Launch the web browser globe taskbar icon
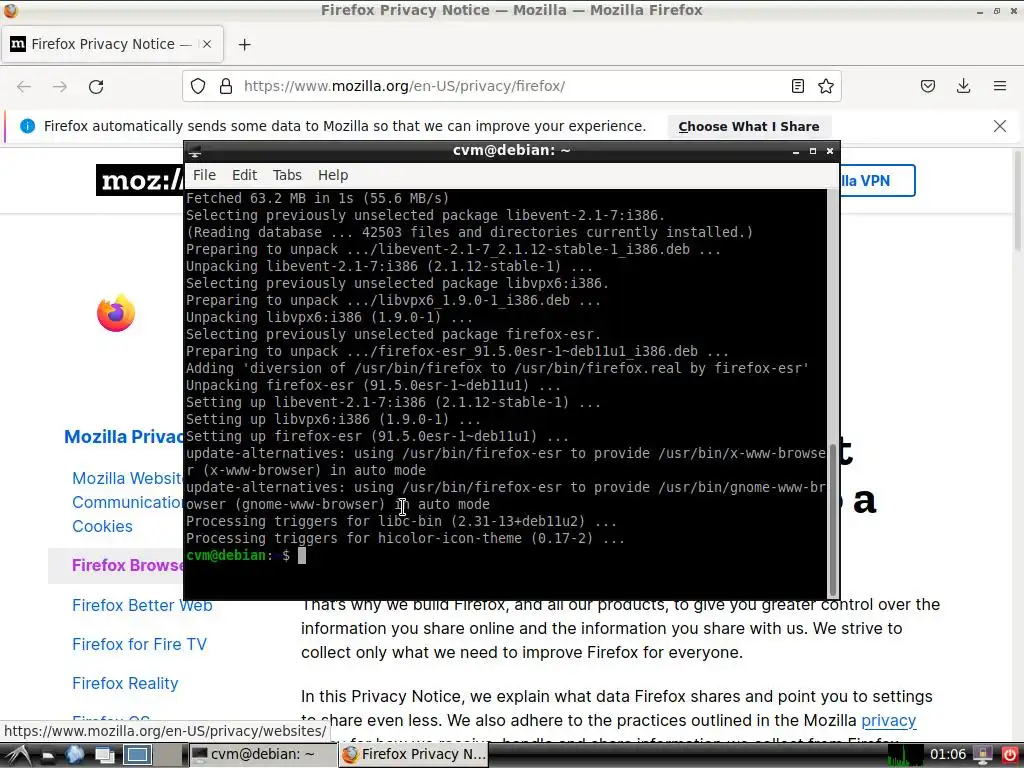Viewport: 1024px width, 768px height. pos(74,755)
